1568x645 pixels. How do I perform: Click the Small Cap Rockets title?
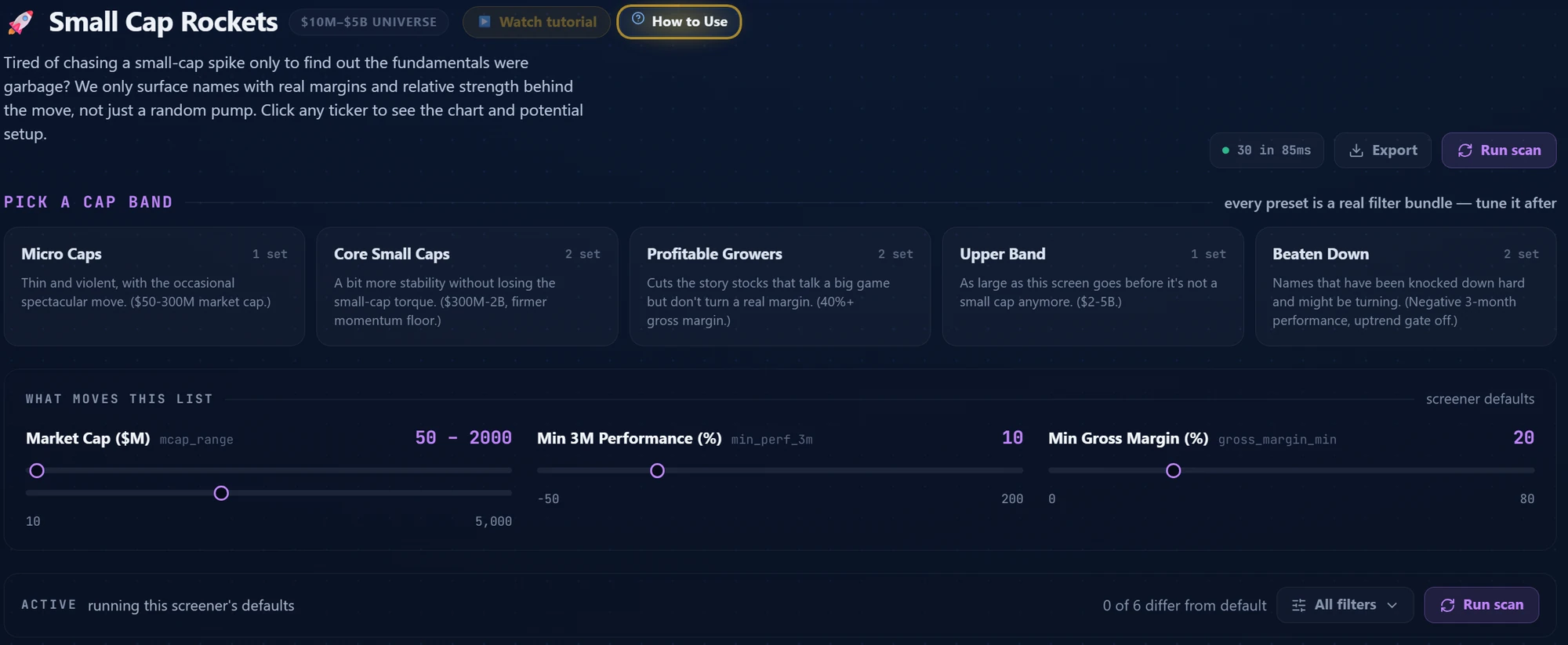click(x=163, y=22)
